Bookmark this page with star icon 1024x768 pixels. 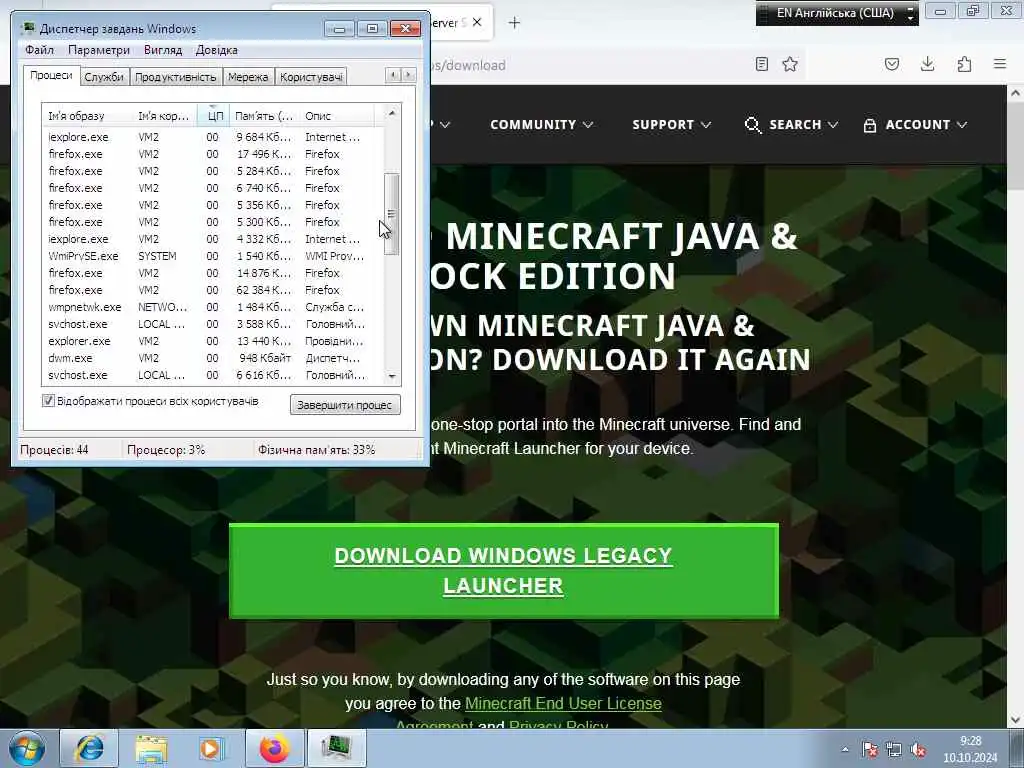tap(790, 64)
